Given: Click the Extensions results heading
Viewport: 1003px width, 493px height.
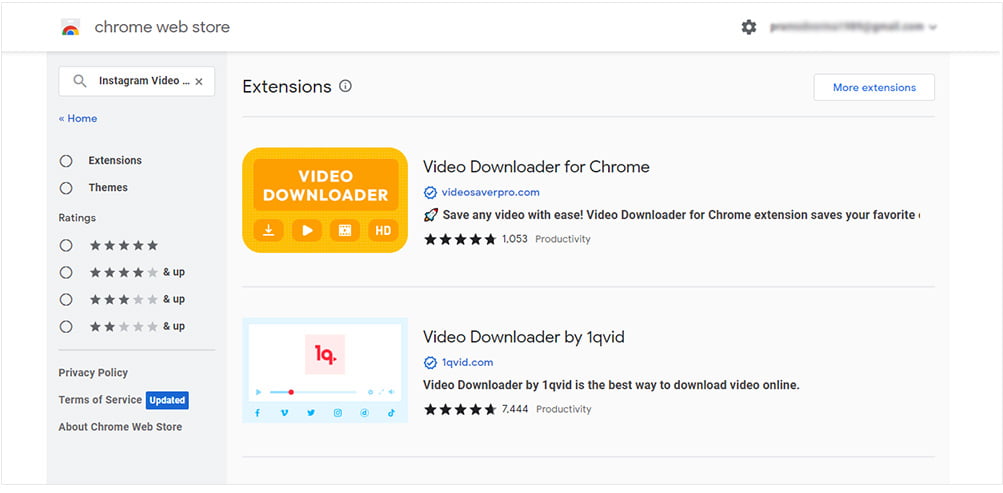Looking at the screenshot, I should click(x=287, y=86).
